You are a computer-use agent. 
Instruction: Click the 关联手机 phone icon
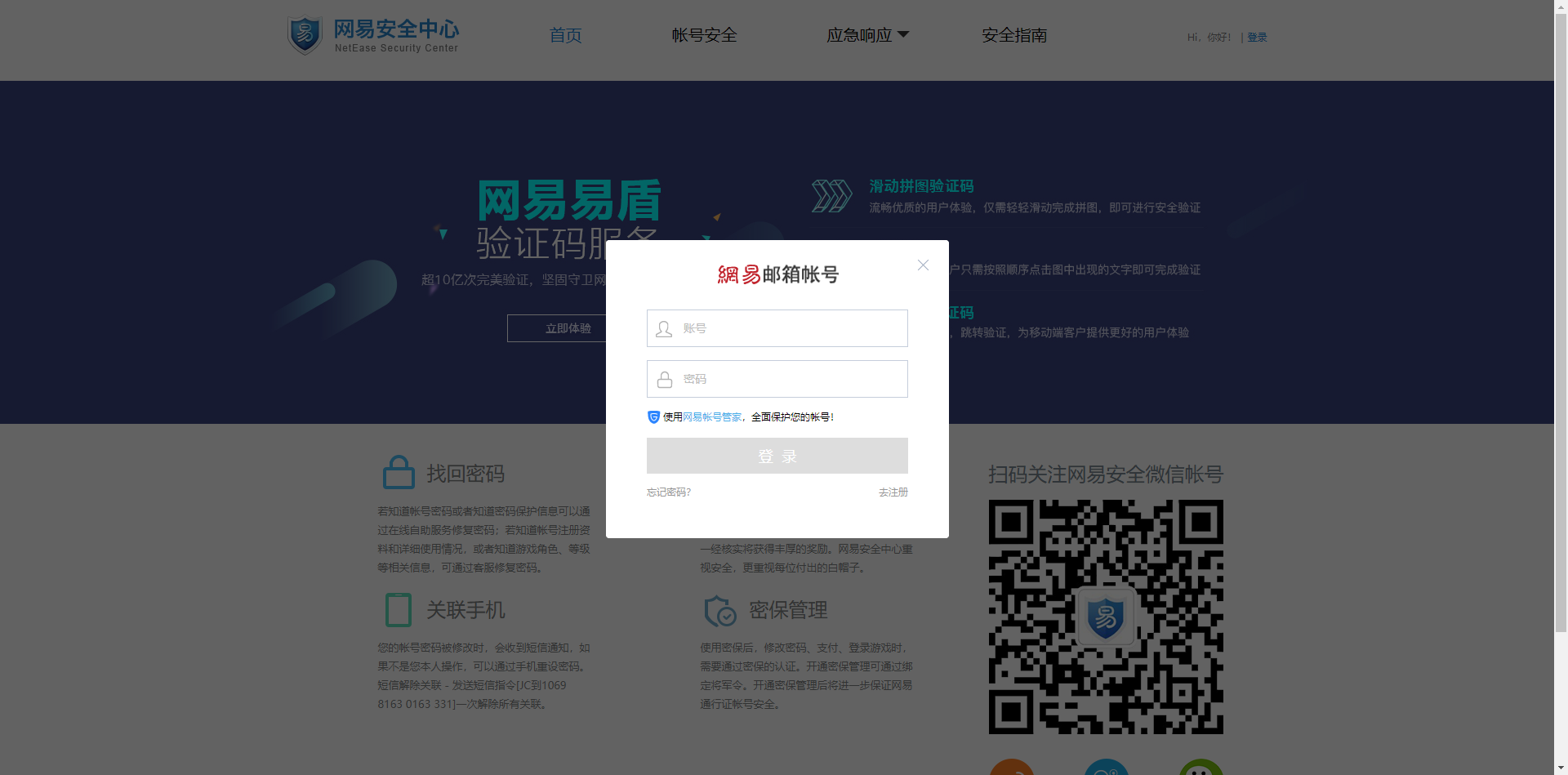399,609
